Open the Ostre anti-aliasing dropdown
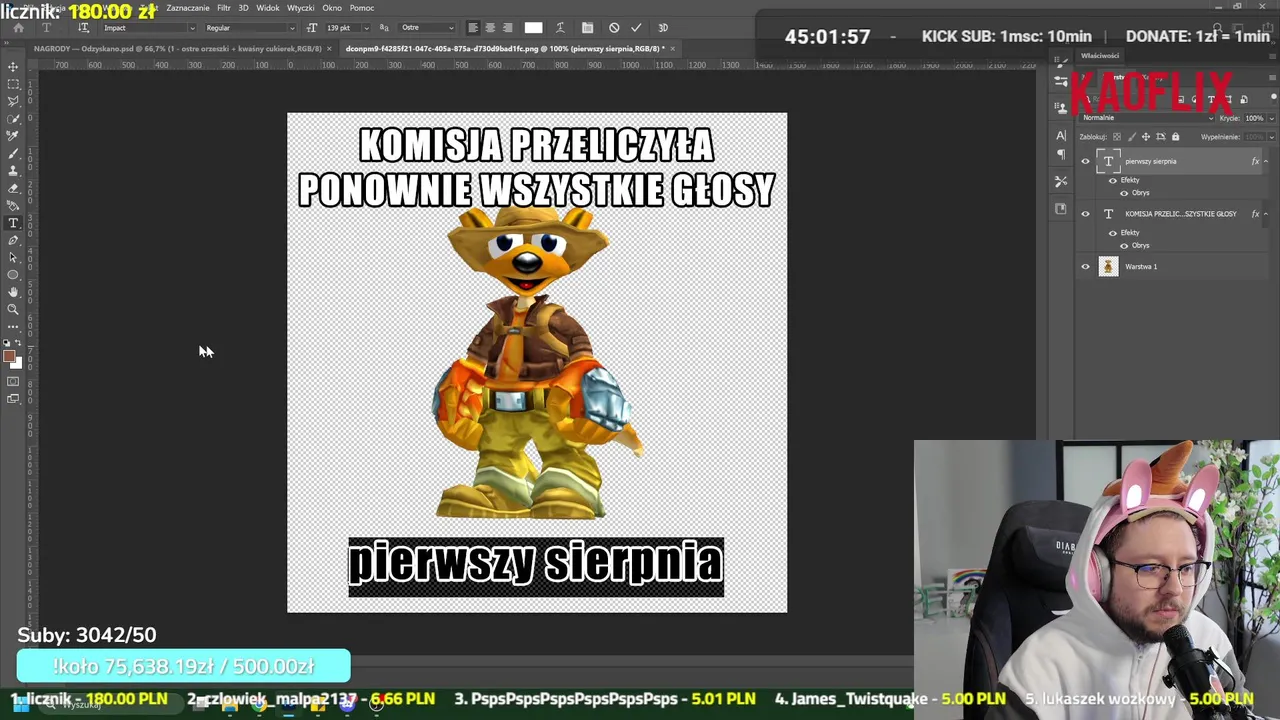 coord(427,27)
